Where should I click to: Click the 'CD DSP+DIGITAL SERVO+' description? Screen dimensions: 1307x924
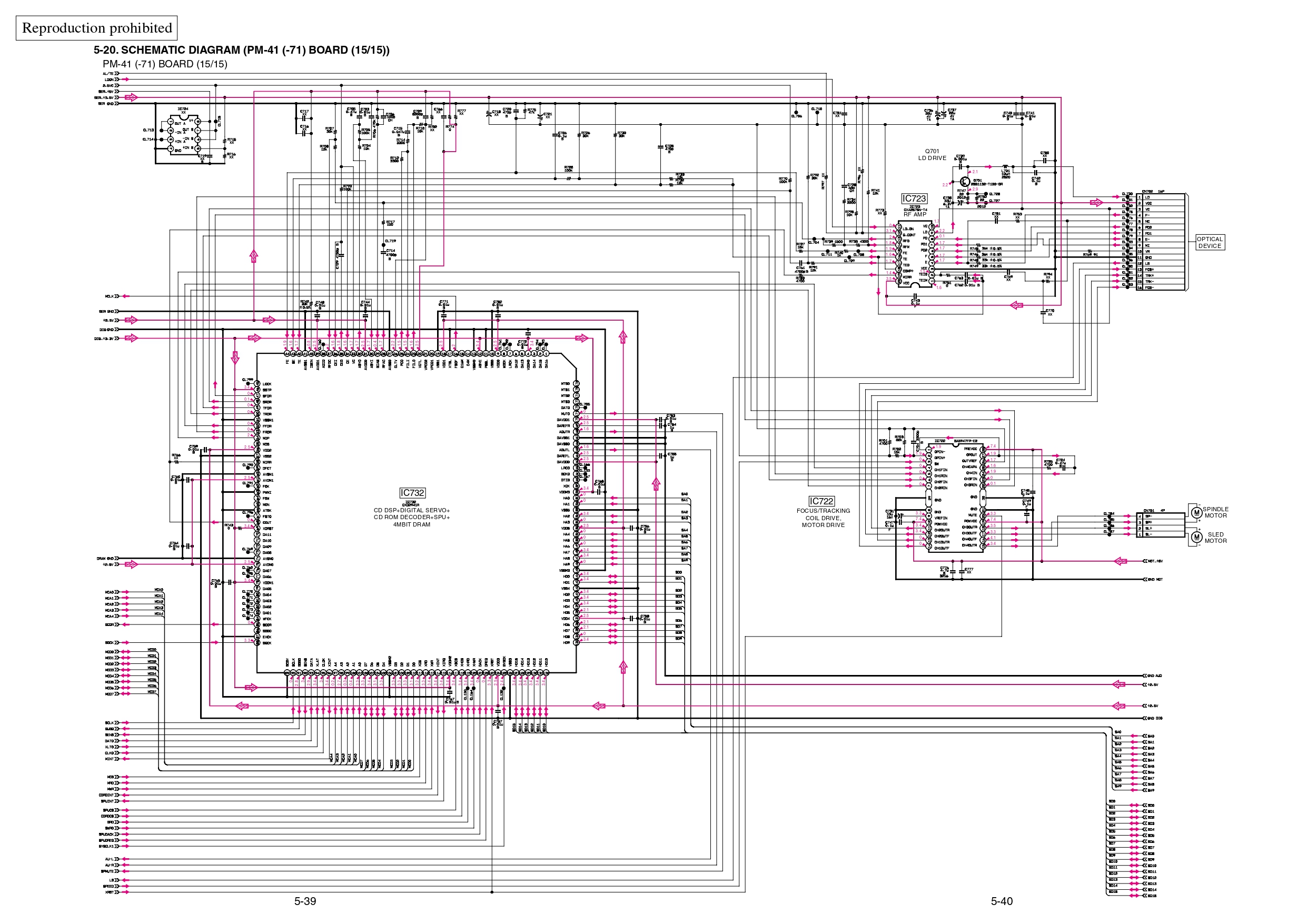point(412,511)
